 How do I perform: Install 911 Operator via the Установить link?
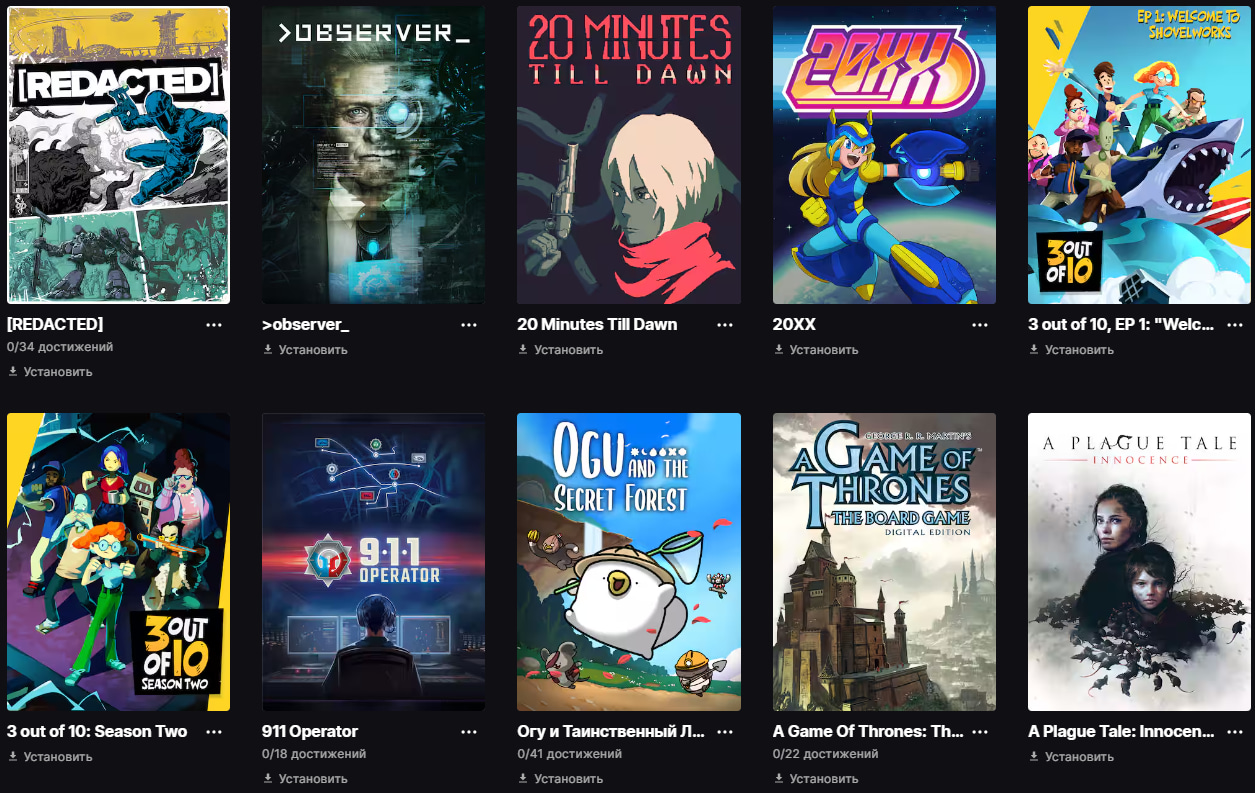(305, 779)
